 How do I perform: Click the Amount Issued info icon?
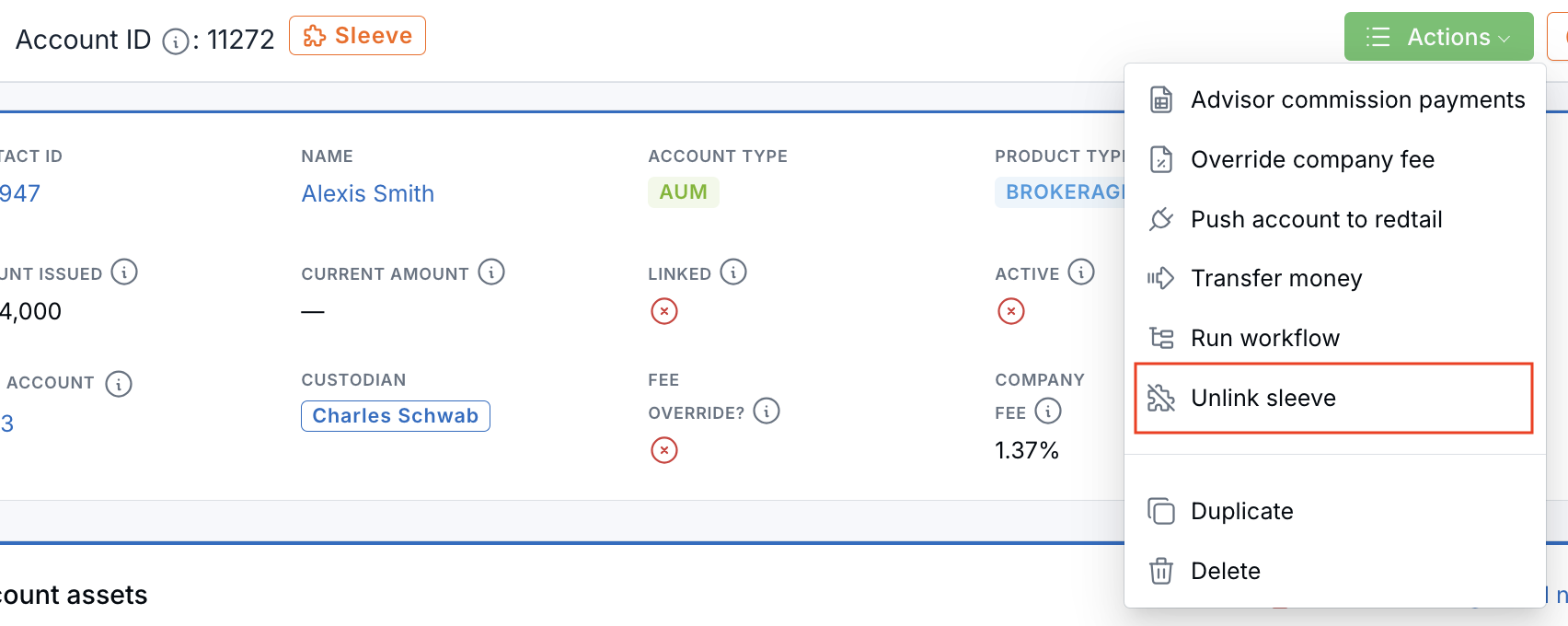(x=124, y=272)
